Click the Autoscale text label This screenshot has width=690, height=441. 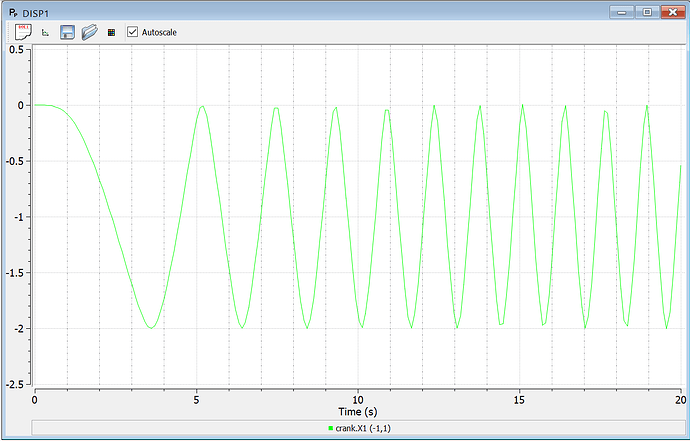[159, 33]
